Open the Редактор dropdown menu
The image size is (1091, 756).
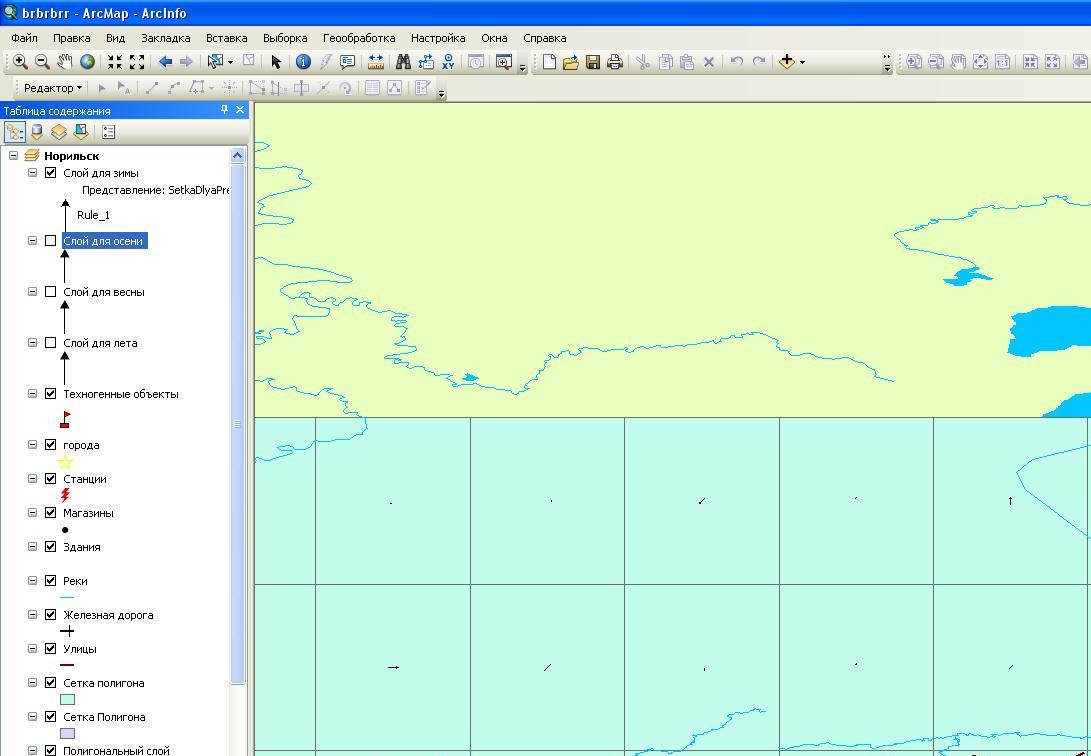(52, 88)
